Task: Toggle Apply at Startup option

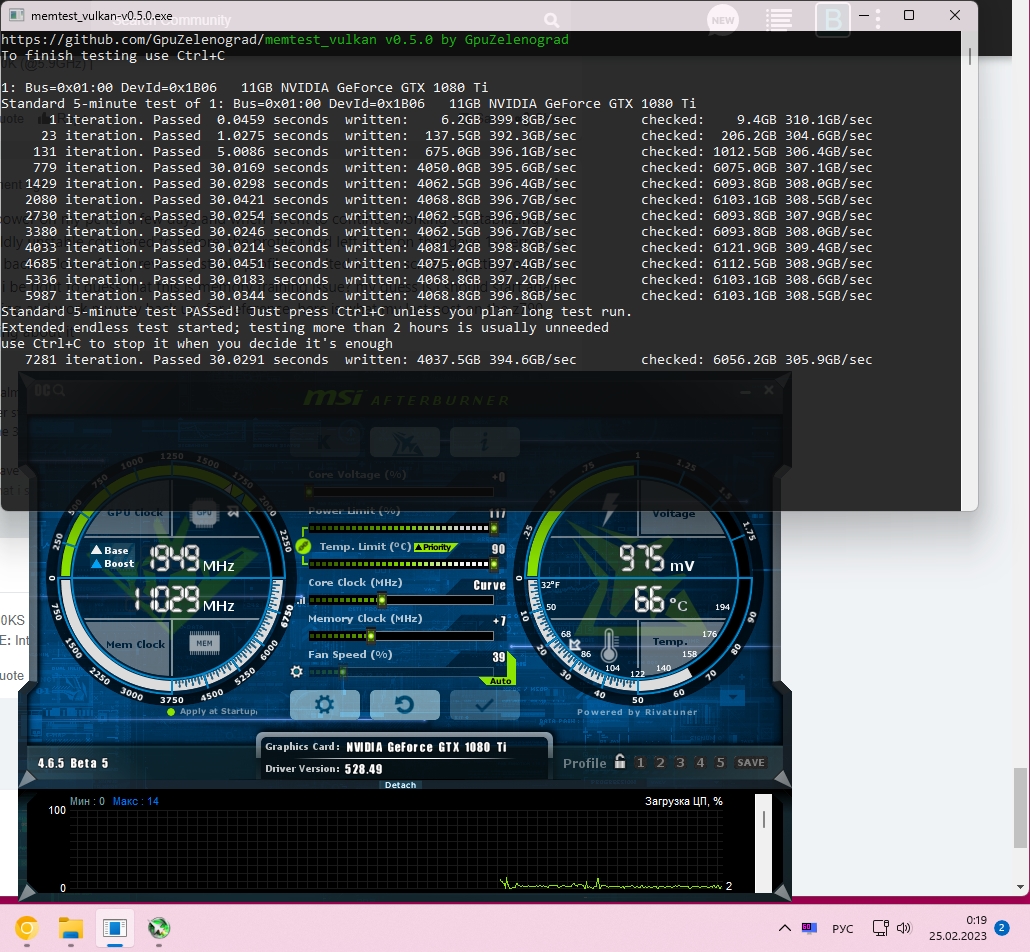Action: 213,712
